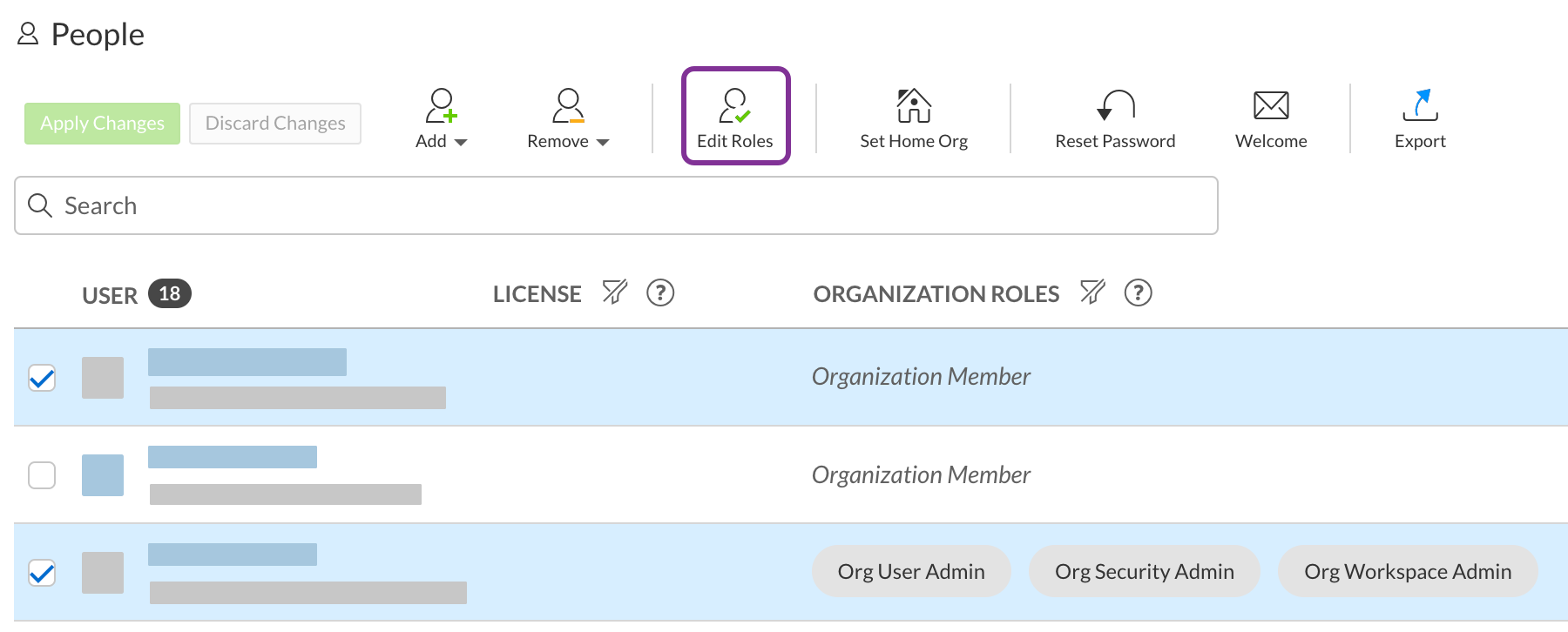The image size is (1568, 632).
Task: Uncheck the first user row checkbox
Action: [x=42, y=378]
